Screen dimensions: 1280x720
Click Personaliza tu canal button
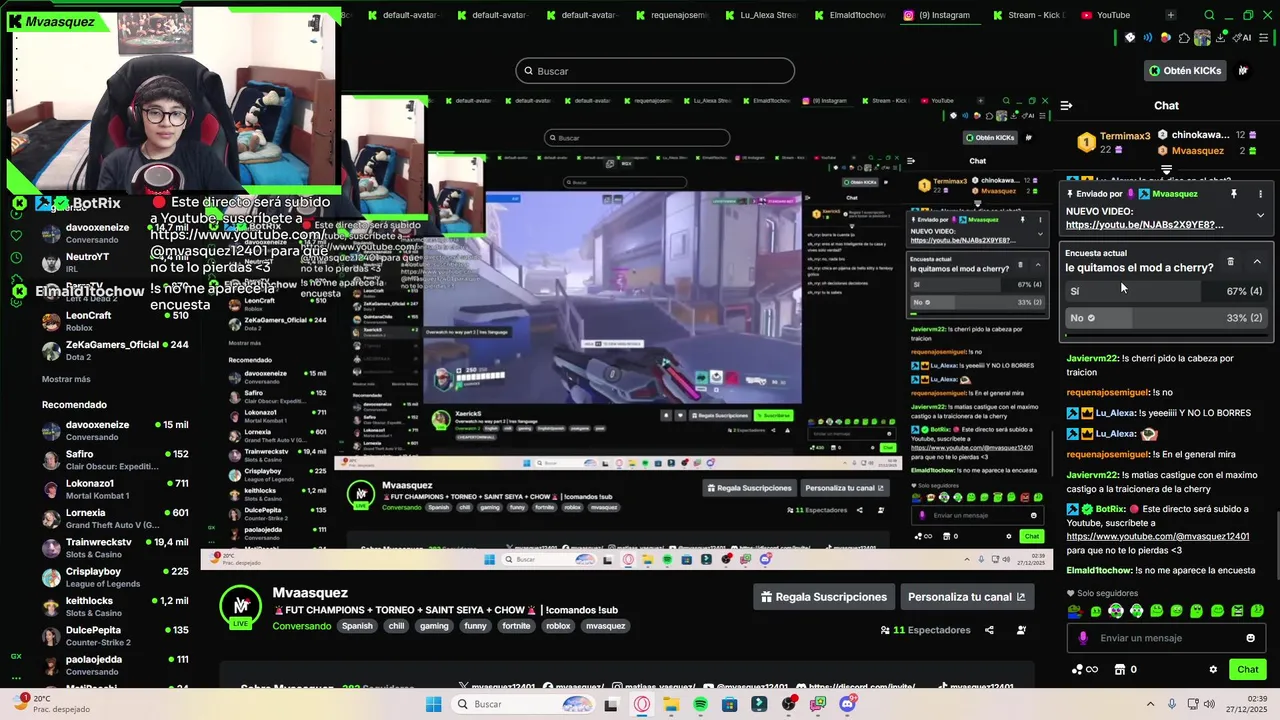[x=966, y=597]
